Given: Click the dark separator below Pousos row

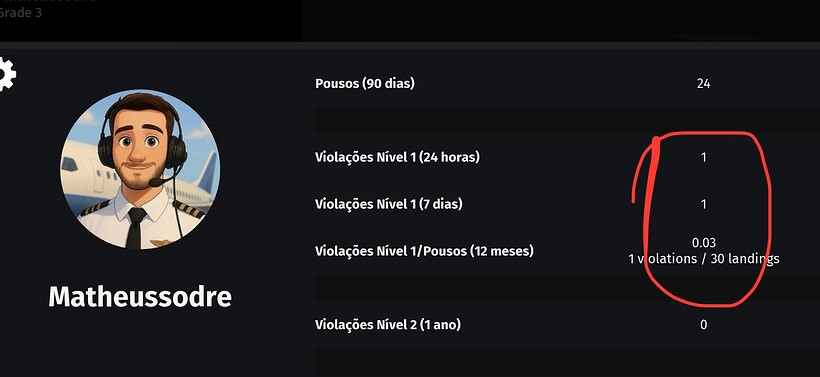Looking at the screenshot, I should [x=567, y=120].
